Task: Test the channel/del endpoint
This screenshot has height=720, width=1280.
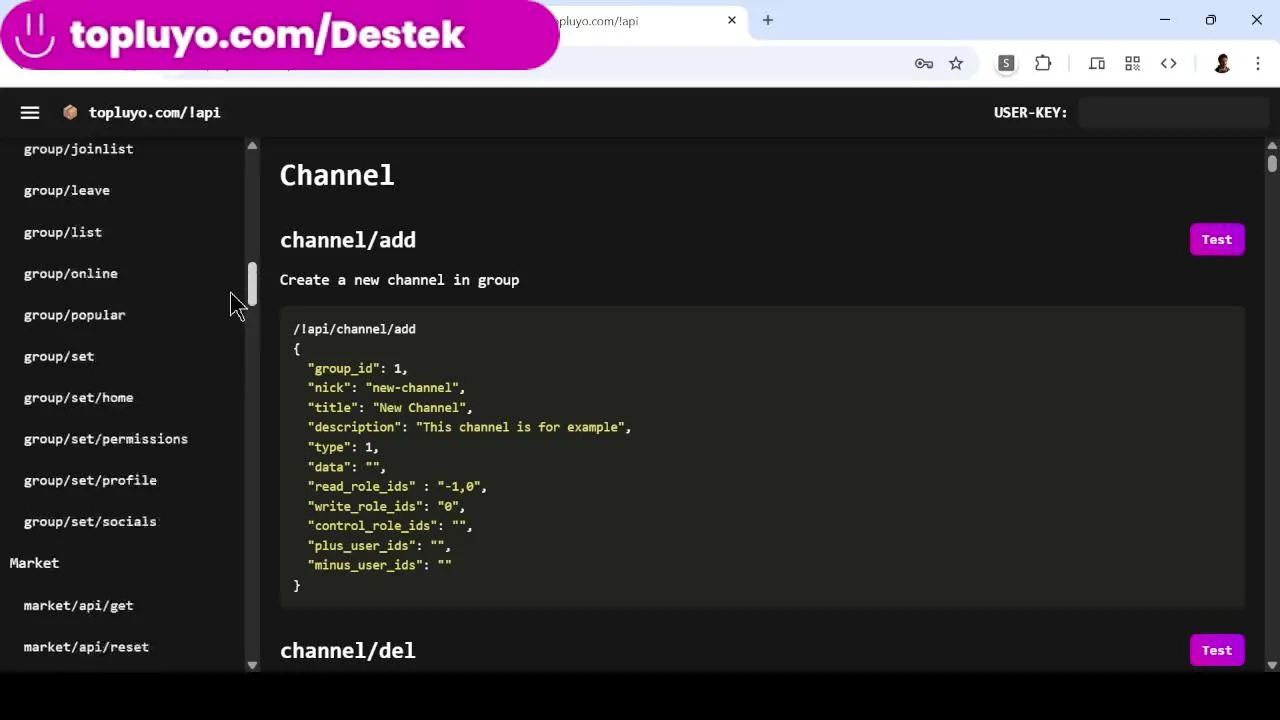Action: pos(1217,650)
